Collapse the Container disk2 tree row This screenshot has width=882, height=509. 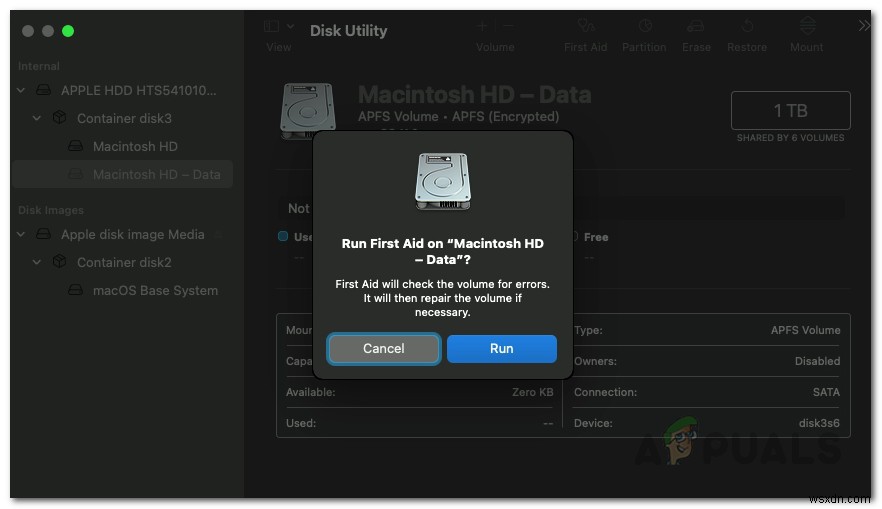click(37, 262)
